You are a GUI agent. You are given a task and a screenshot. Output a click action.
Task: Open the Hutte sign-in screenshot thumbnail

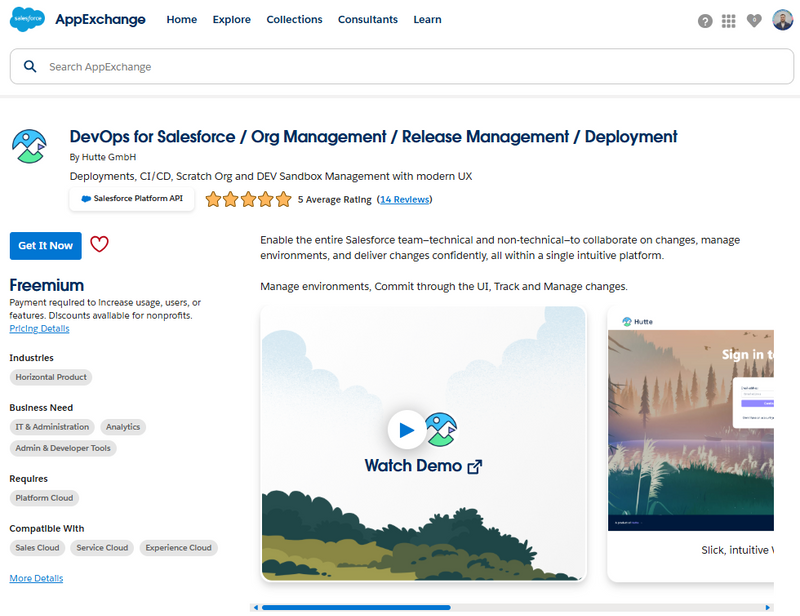point(691,430)
